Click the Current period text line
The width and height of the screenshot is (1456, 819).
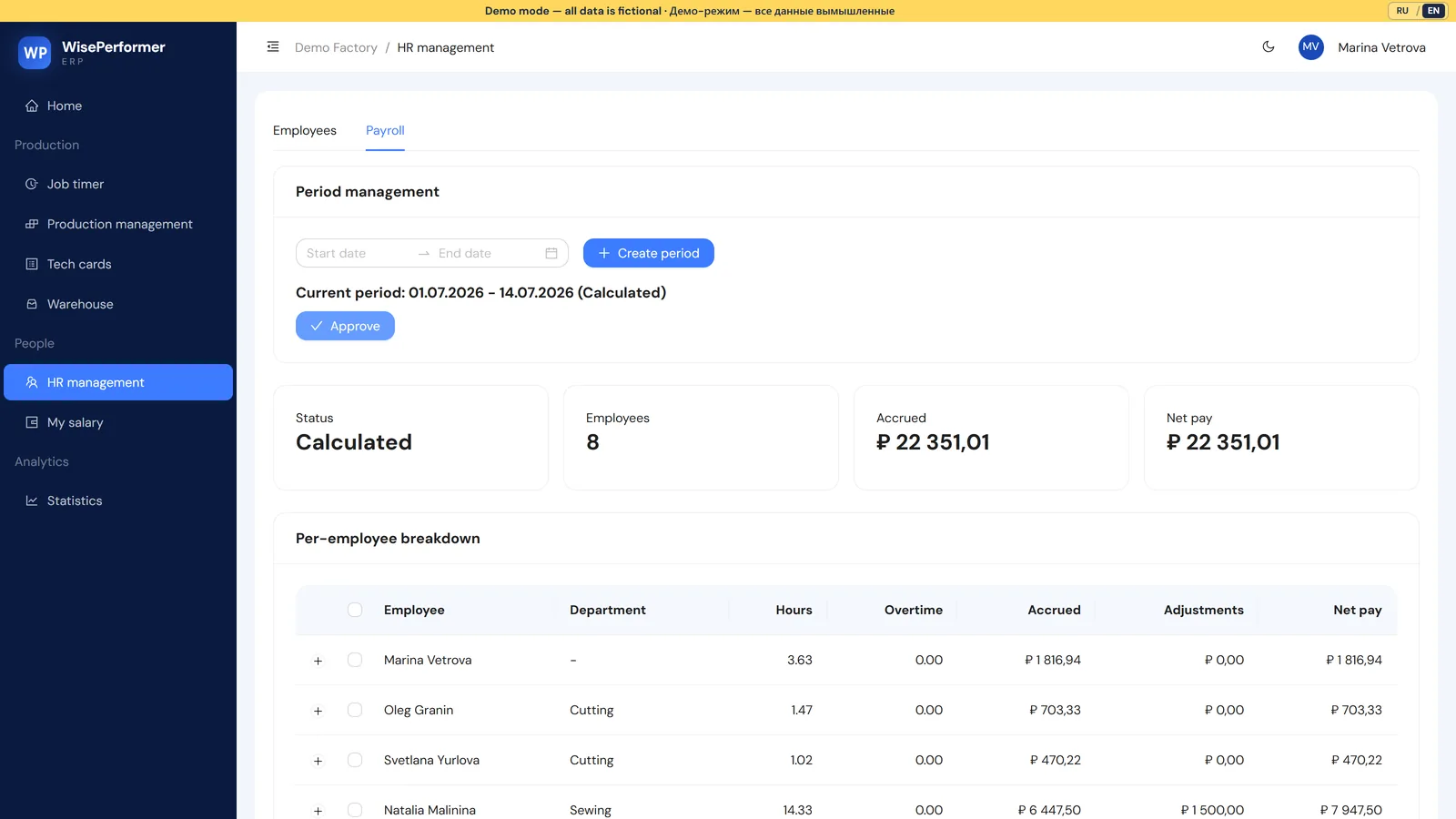(480, 292)
